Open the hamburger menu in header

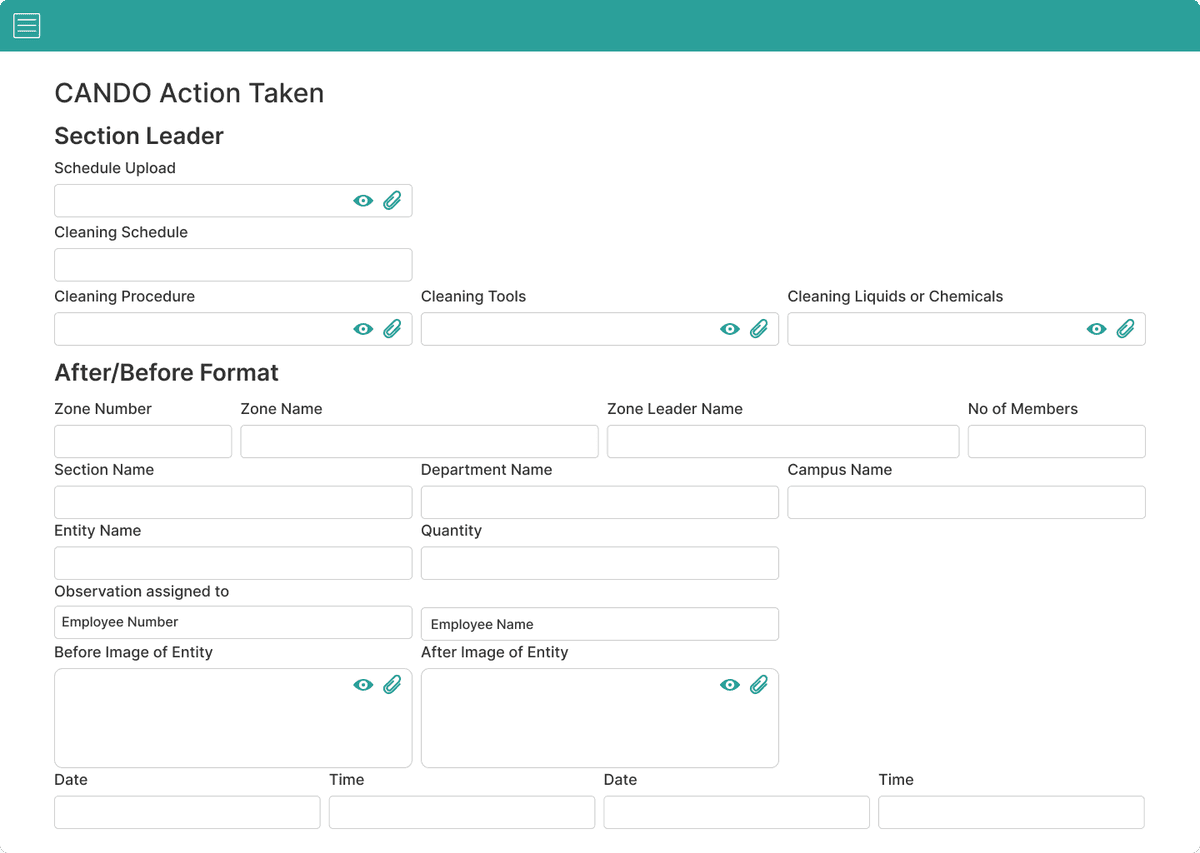(x=27, y=26)
